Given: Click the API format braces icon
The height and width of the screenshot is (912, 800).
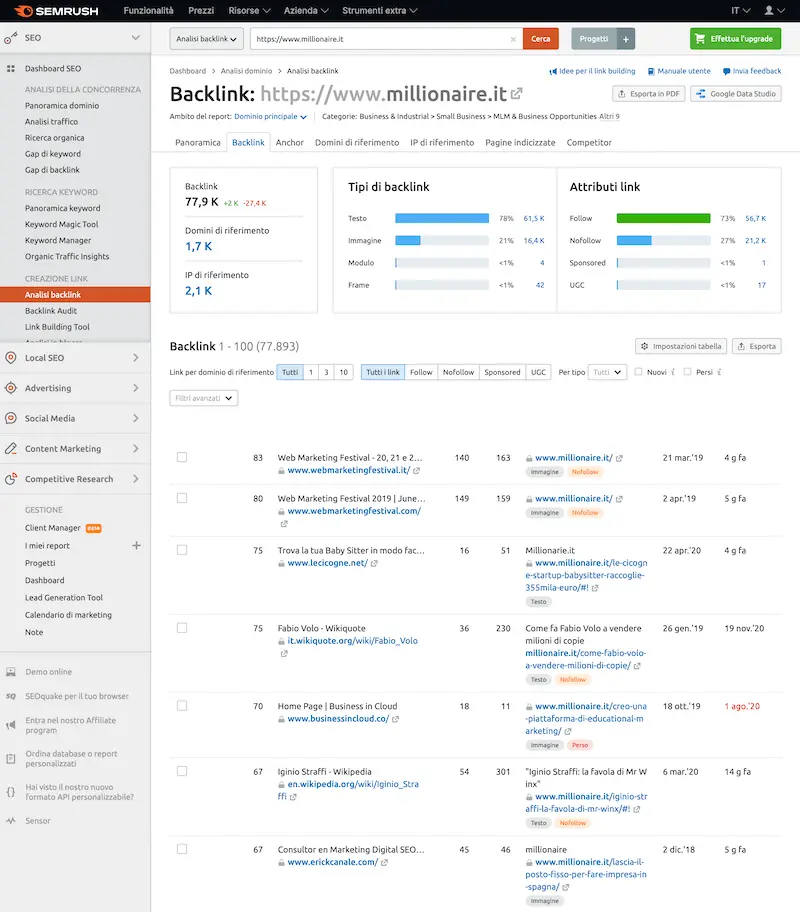Looking at the screenshot, I should coord(10,792).
